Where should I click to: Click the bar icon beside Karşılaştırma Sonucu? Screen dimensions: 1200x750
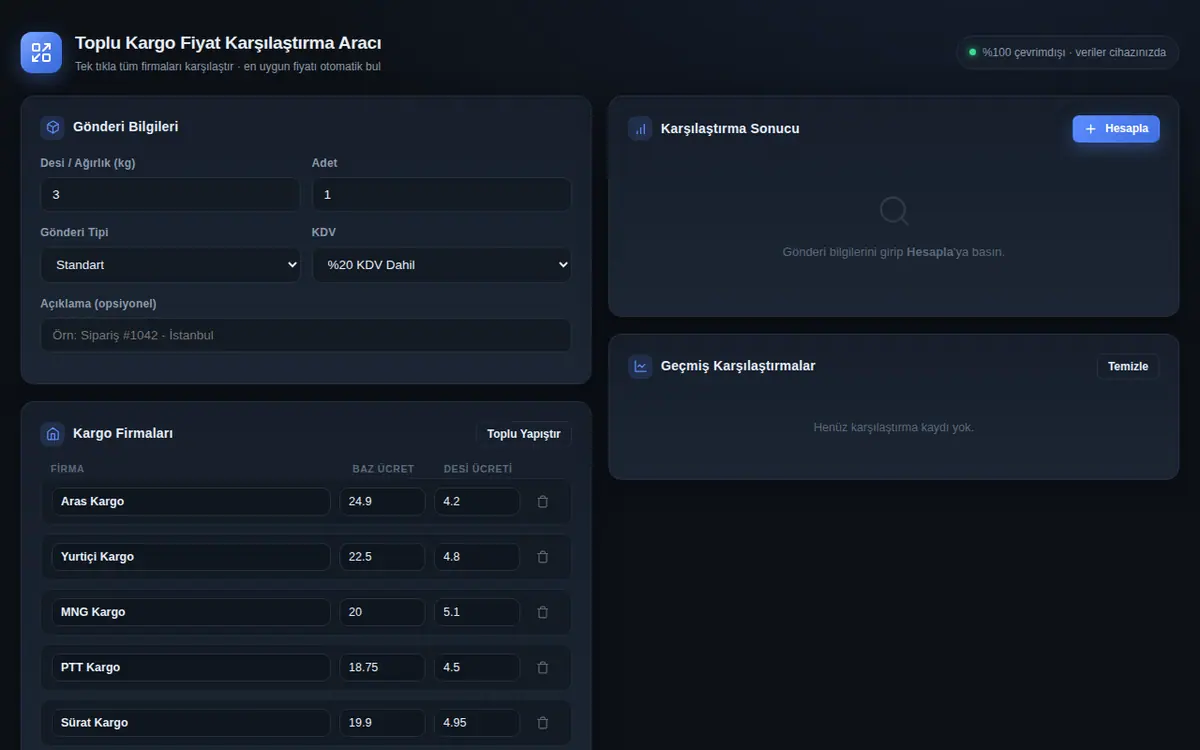coord(640,129)
